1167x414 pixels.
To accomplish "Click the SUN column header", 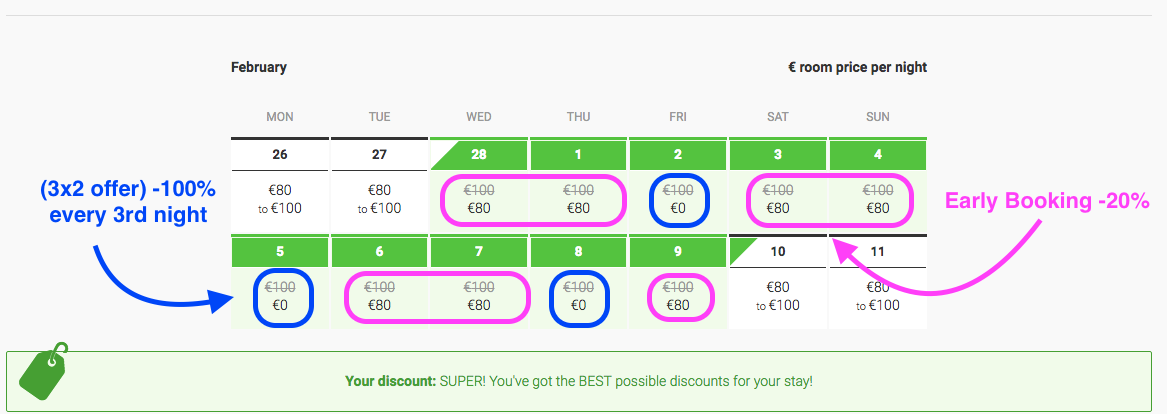I will tap(877, 117).
